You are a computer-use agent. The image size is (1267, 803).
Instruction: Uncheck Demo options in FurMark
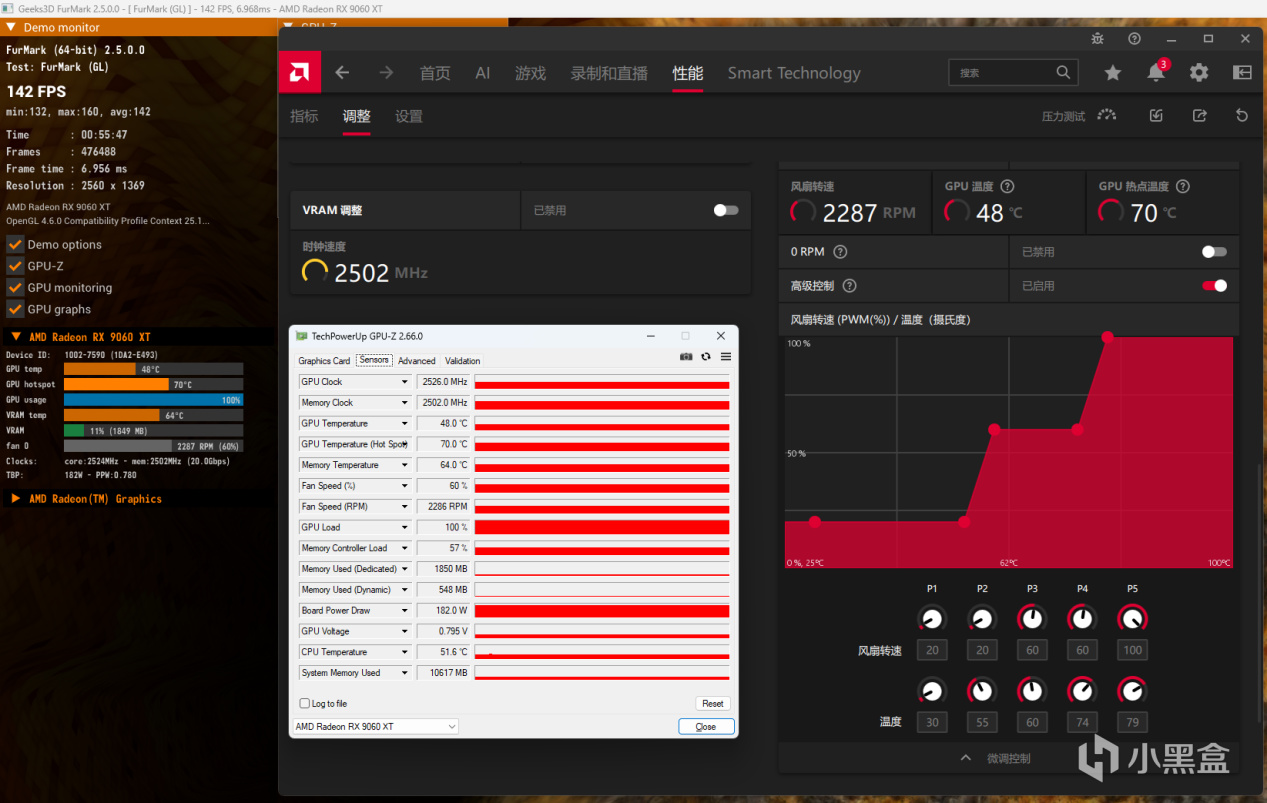click(x=15, y=244)
